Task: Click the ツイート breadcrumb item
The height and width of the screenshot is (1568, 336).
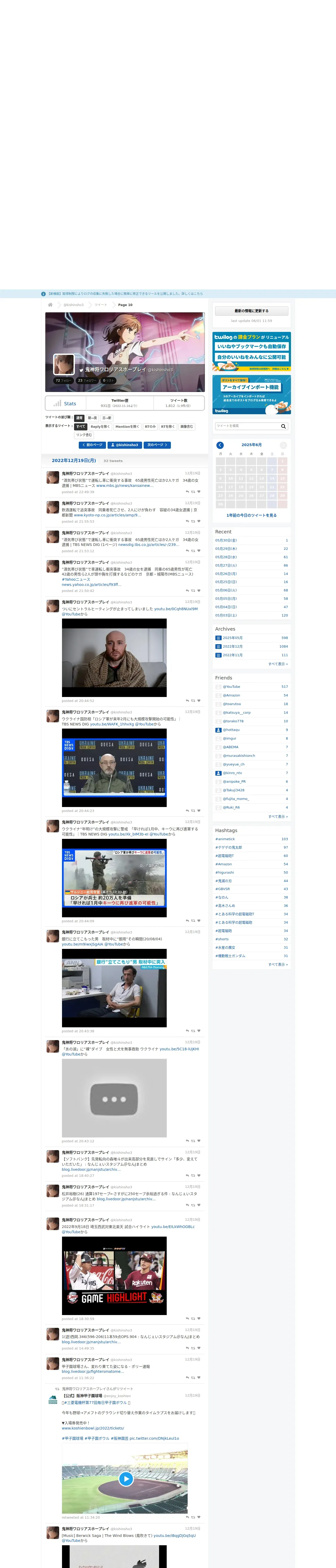Action: click(x=101, y=305)
